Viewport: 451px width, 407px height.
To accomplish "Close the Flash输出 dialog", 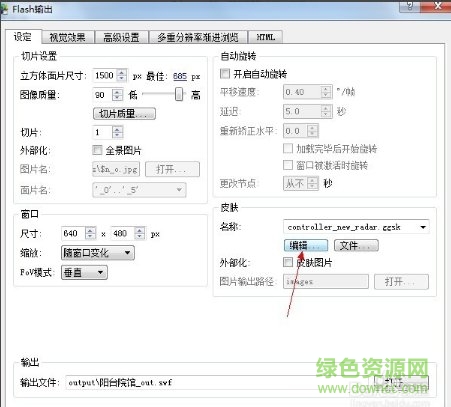I will (437, 6).
